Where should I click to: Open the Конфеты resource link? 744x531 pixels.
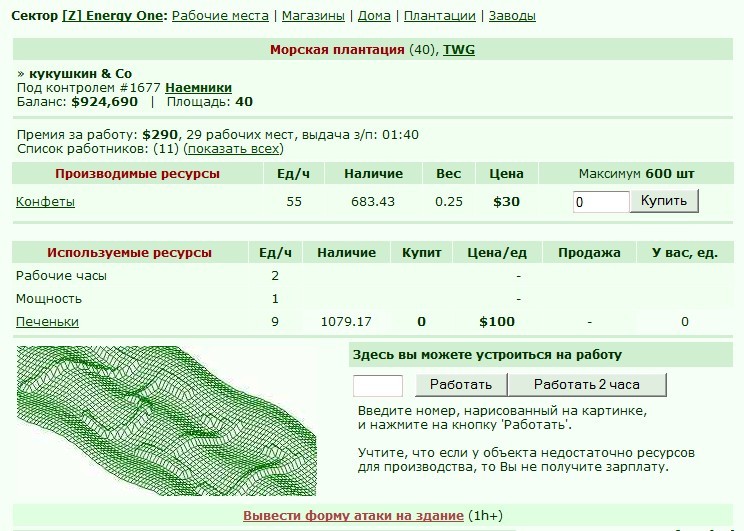46,202
